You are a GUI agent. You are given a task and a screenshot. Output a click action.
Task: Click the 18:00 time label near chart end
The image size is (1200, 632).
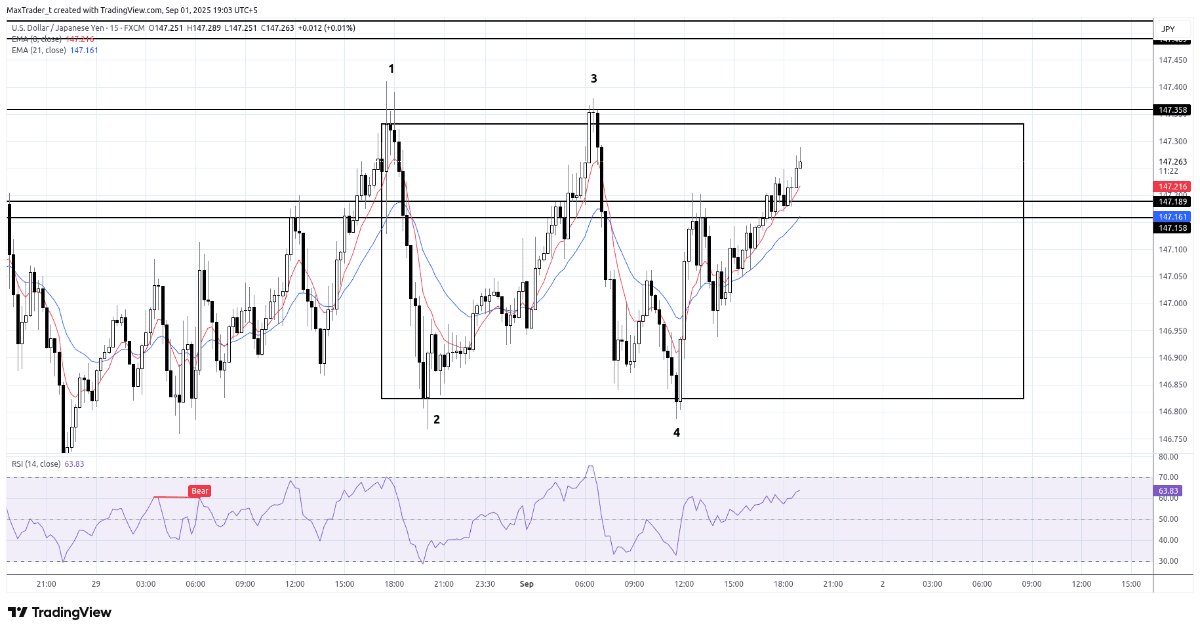pyautogui.click(x=783, y=583)
